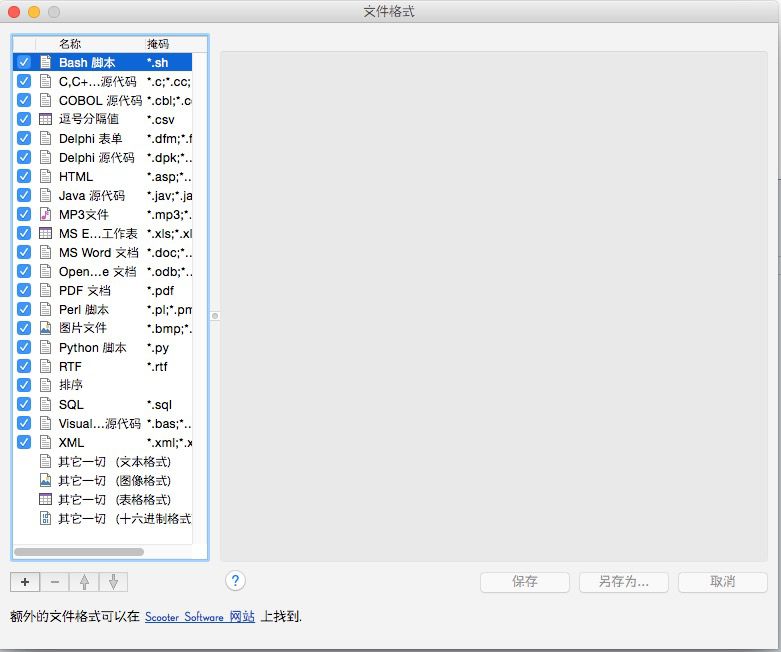Click the remove format minus button
This screenshot has height=652, width=781.
[x=54, y=581]
